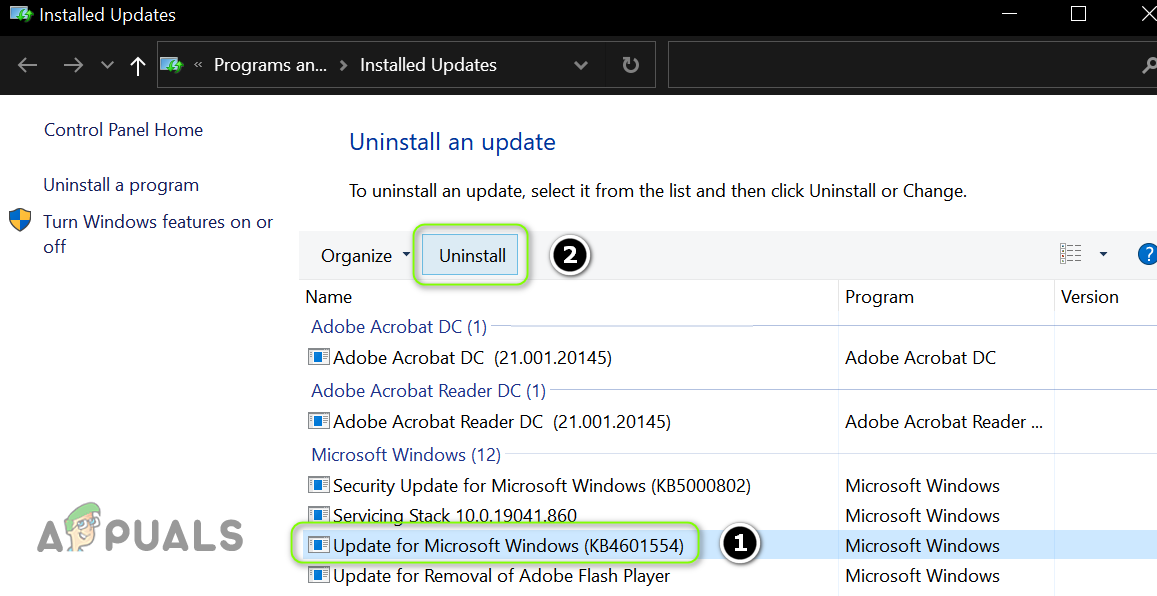1157x596 pixels.
Task: Refresh the Installed Updates list
Action: (x=630, y=65)
